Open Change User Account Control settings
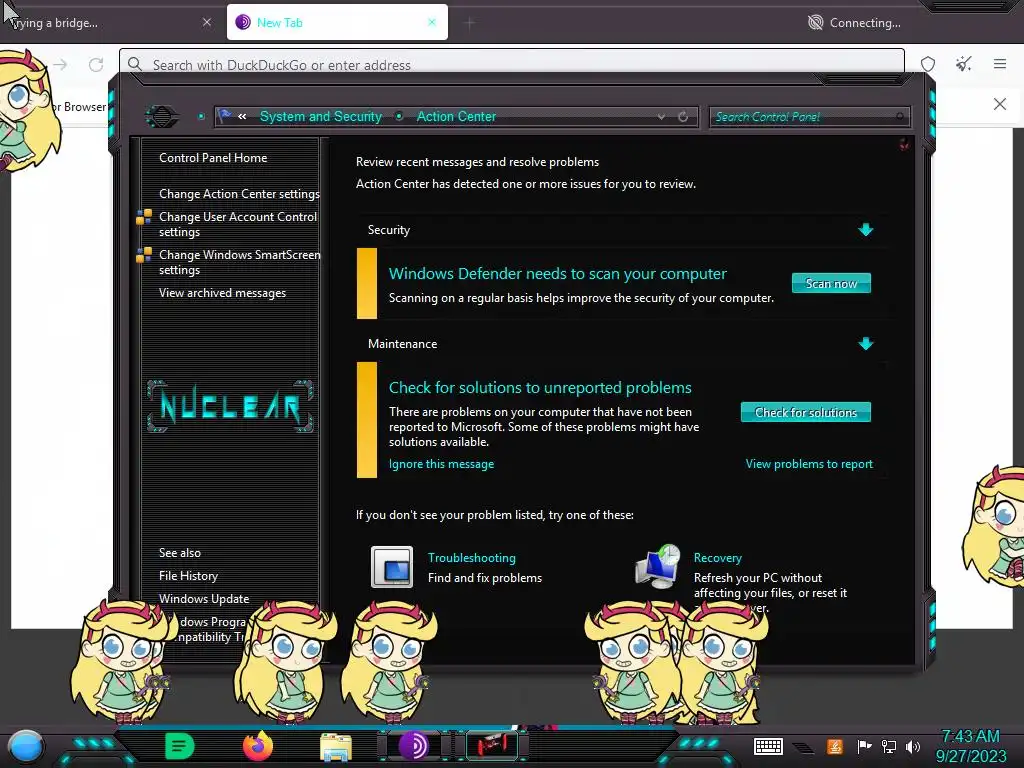This screenshot has height=768, width=1024. 238,224
